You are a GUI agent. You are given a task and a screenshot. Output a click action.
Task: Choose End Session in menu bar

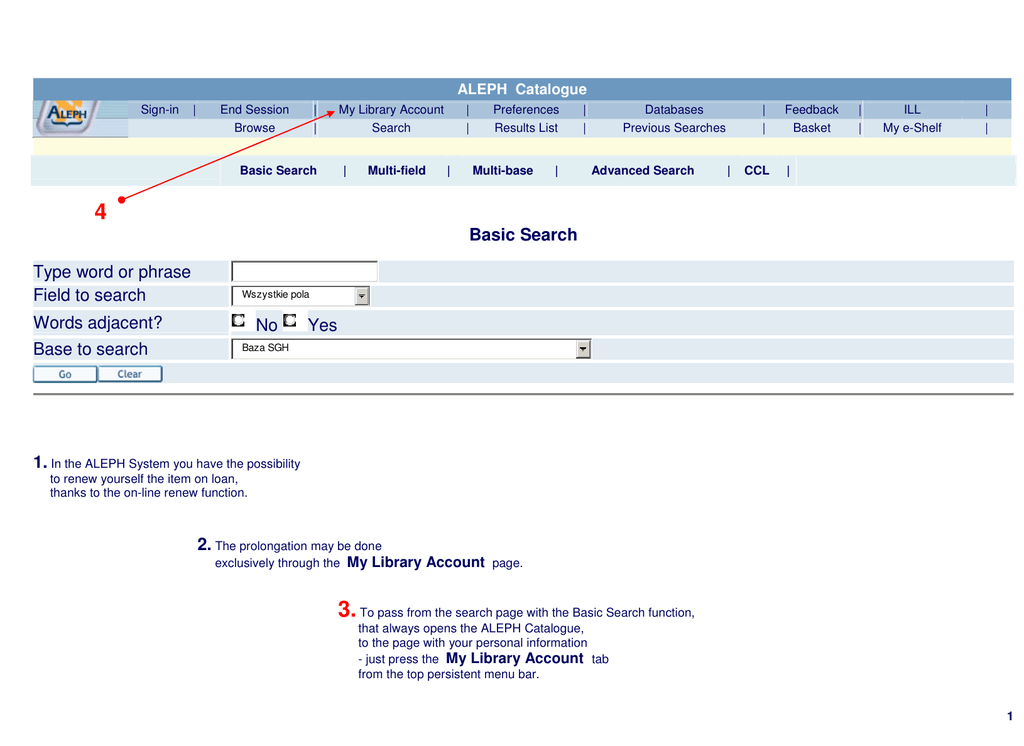(x=254, y=110)
